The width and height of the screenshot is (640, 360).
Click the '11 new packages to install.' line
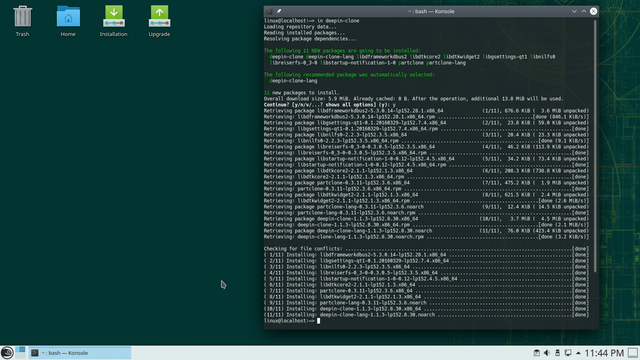[x=302, y=93]
